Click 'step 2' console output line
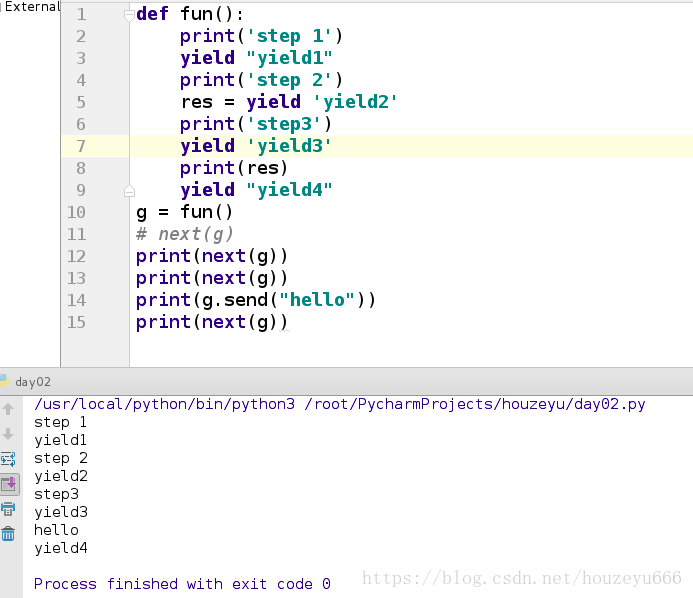Viewport: 693px width, 598px height. pyautogui.click(x=61, y=458)
